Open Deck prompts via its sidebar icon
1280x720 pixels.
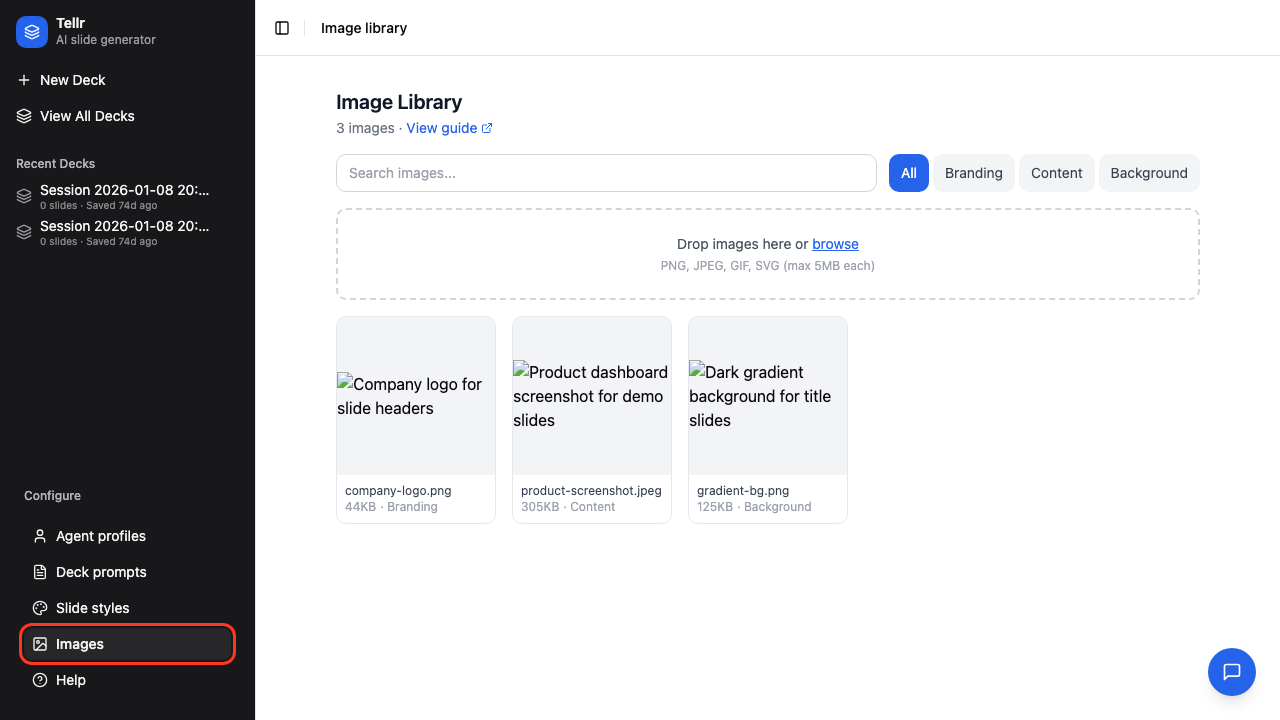pos(39,572)
